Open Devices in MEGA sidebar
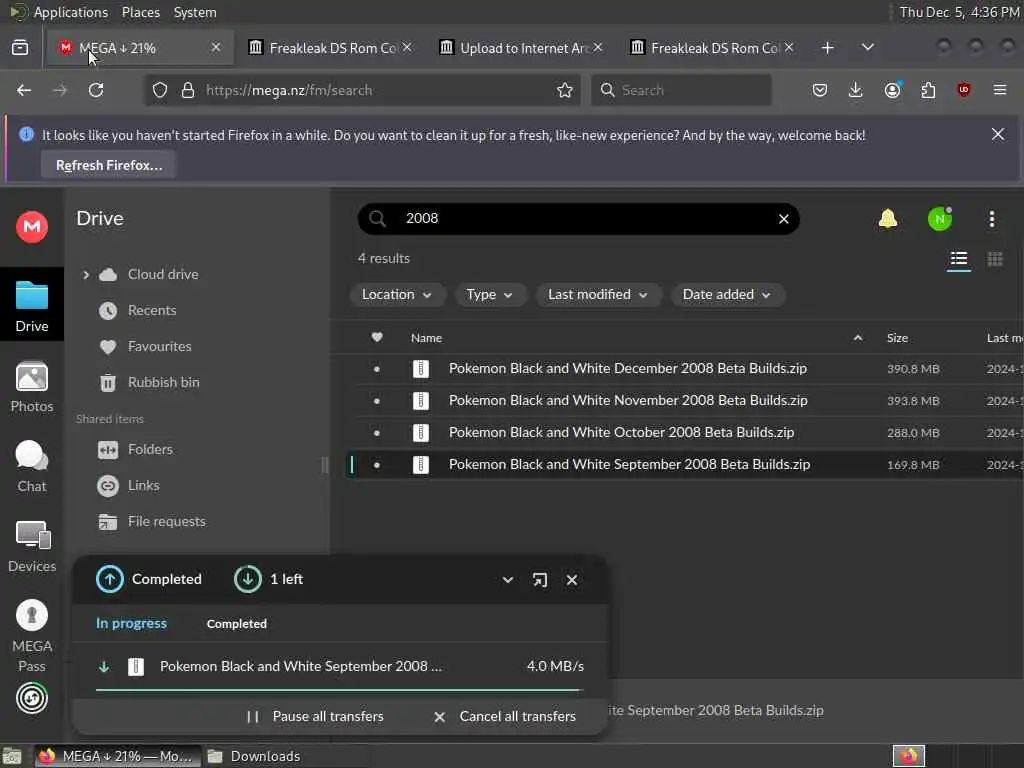 pyautogui.click(x=31, y=547)
